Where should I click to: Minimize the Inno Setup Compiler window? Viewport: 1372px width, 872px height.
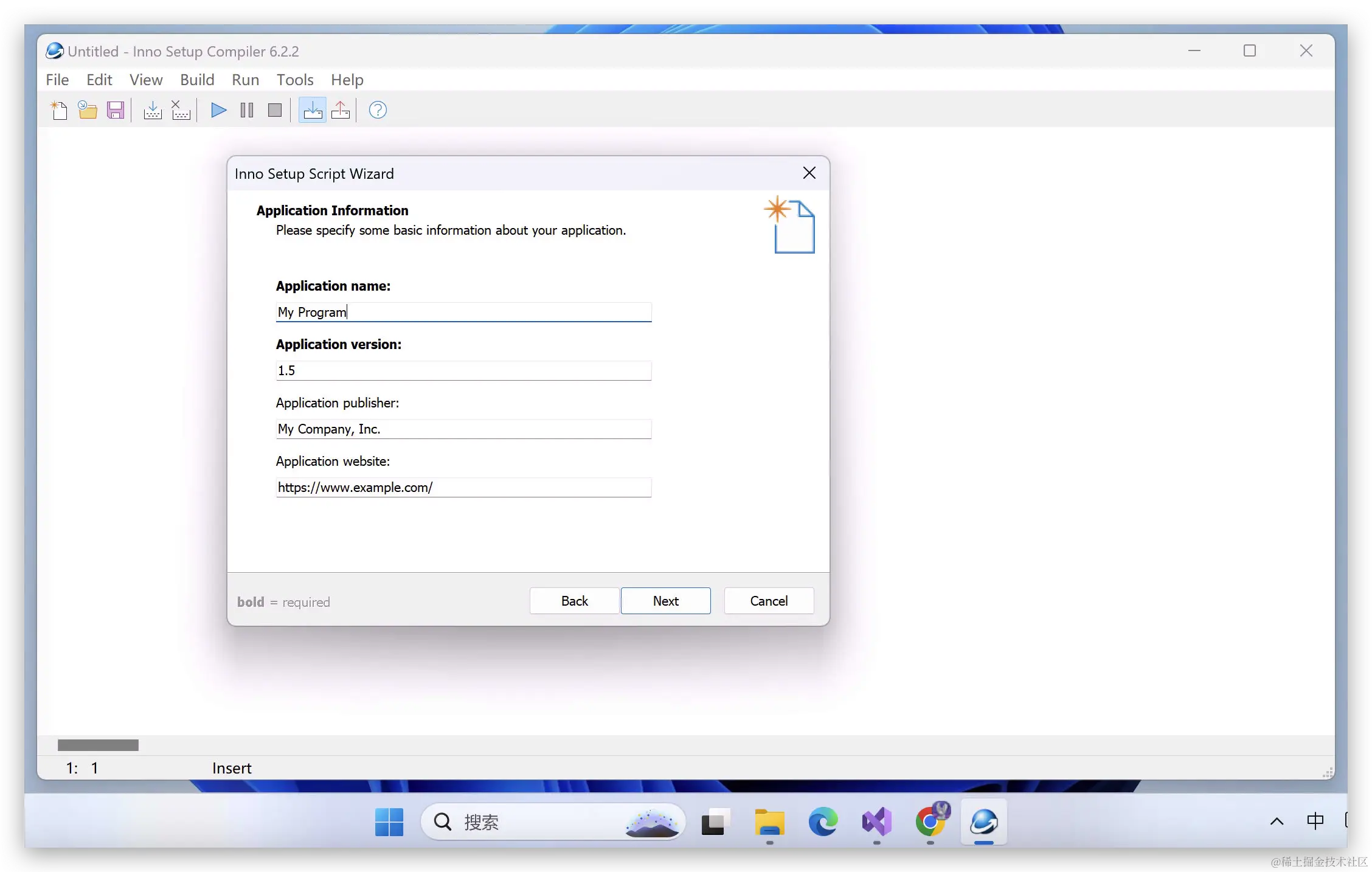(1194, 51)
